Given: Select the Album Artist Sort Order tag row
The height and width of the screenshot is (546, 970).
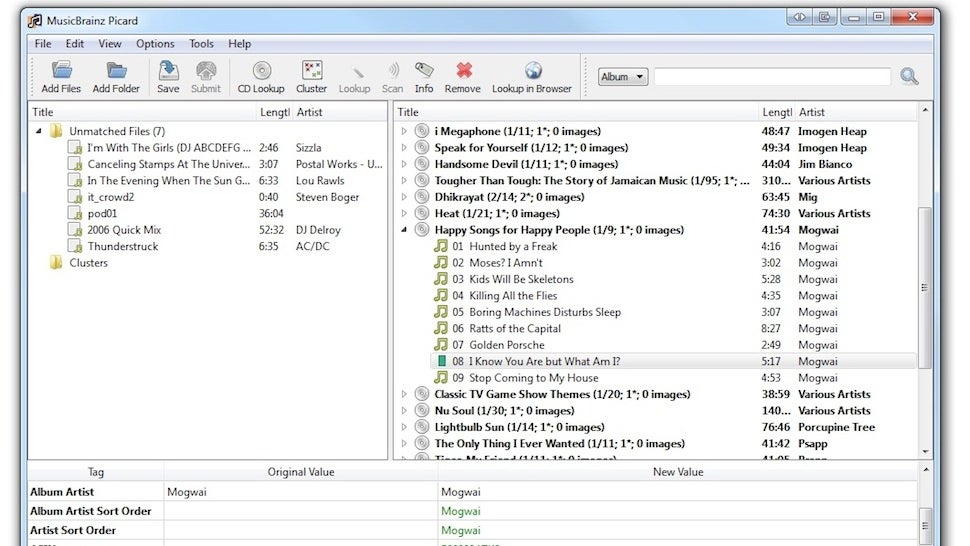Looking at the screenshot, I should click(473, 511).
